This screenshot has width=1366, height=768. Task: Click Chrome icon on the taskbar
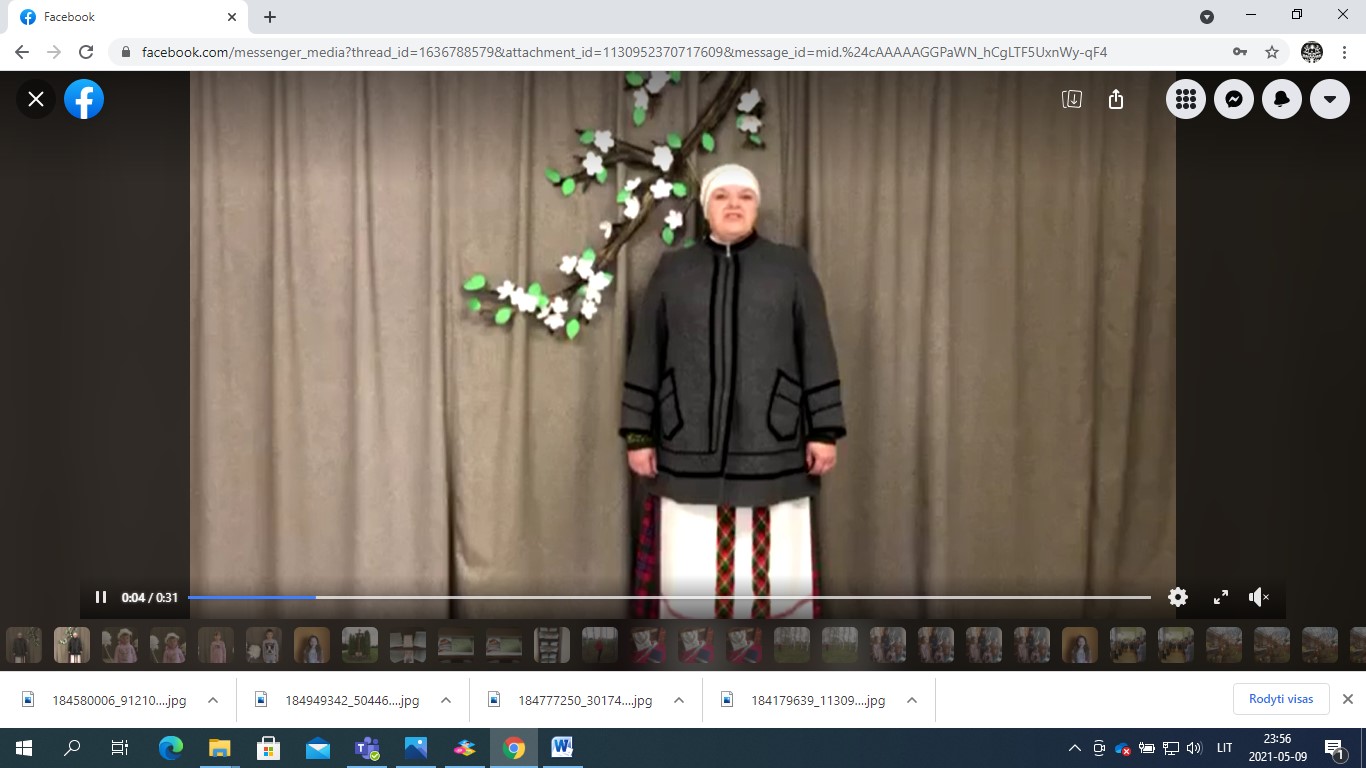tap(514, 748)
